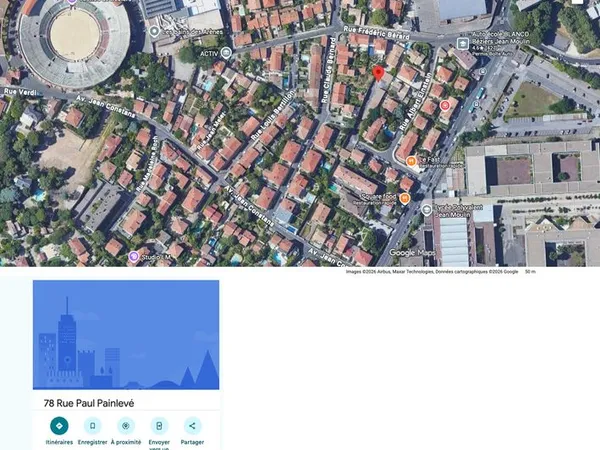
Task: Click the Rue Madeleine Boch street label
Action: [147, 164]
